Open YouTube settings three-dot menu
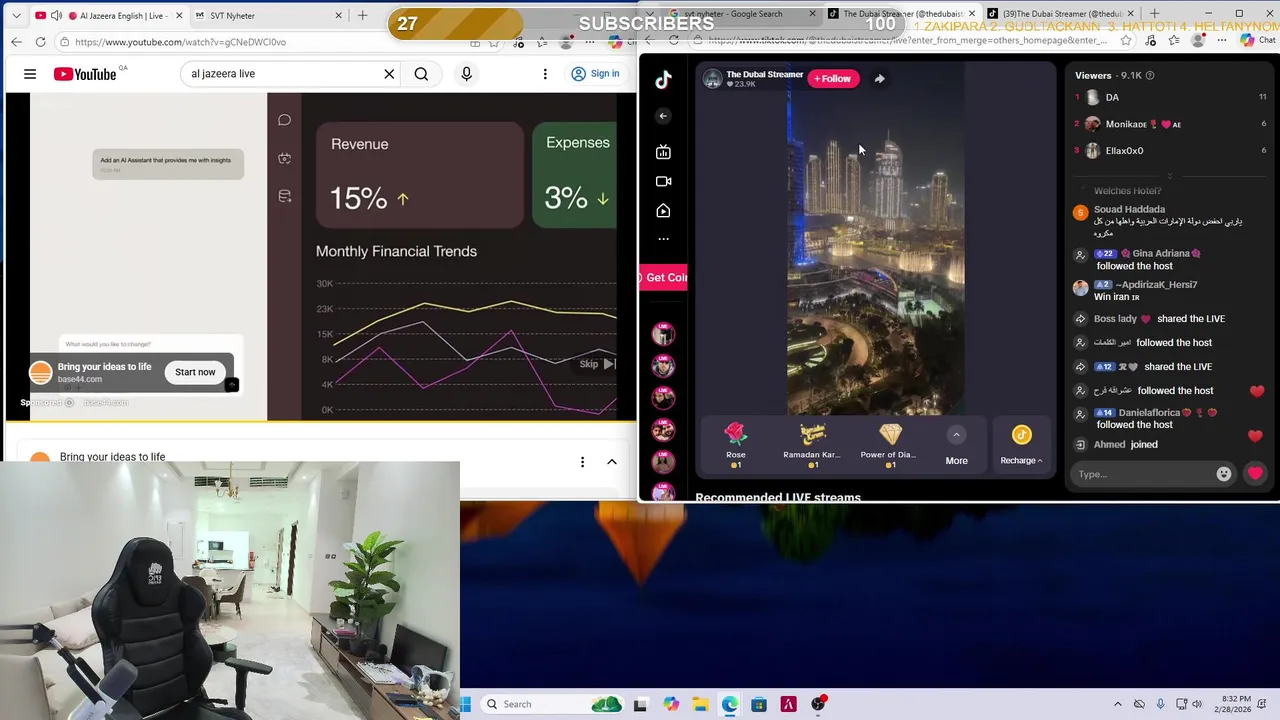Viewport: 1280px width, 720px height. coord(545,74)
